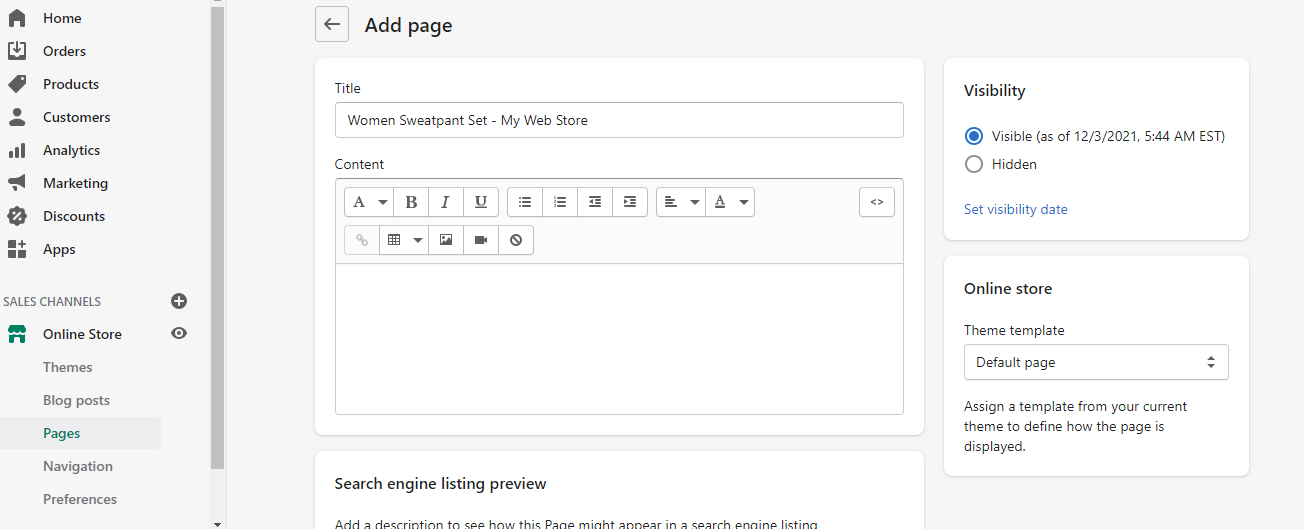This screenshot has height=529, width=1304.
Task: Click the Set visibility date link
Action: coord(1016,209)
